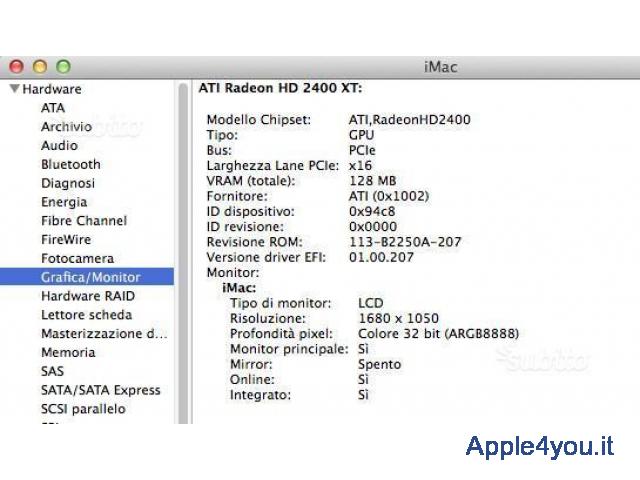Viewport: 640px width, 480px height.
Task: Minimize the window with yellow button
Action: tap(40, 67)
